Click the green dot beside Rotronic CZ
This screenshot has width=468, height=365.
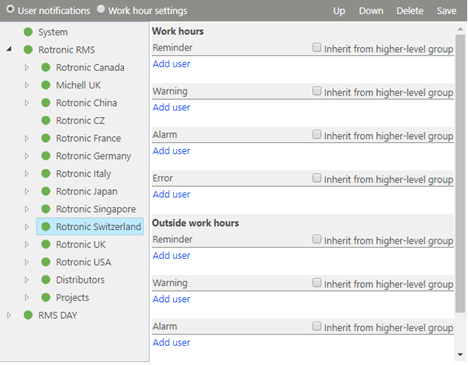tap(46, 120)
